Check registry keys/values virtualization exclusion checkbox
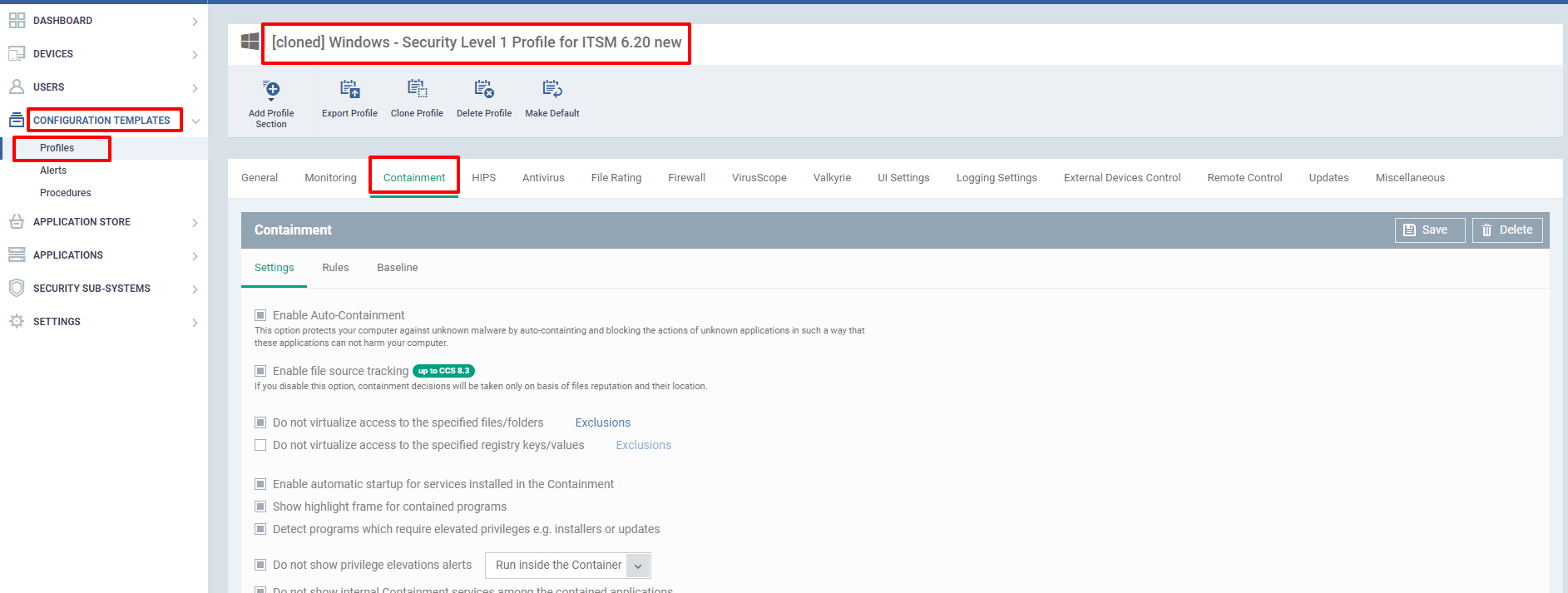 pos(260,445)
